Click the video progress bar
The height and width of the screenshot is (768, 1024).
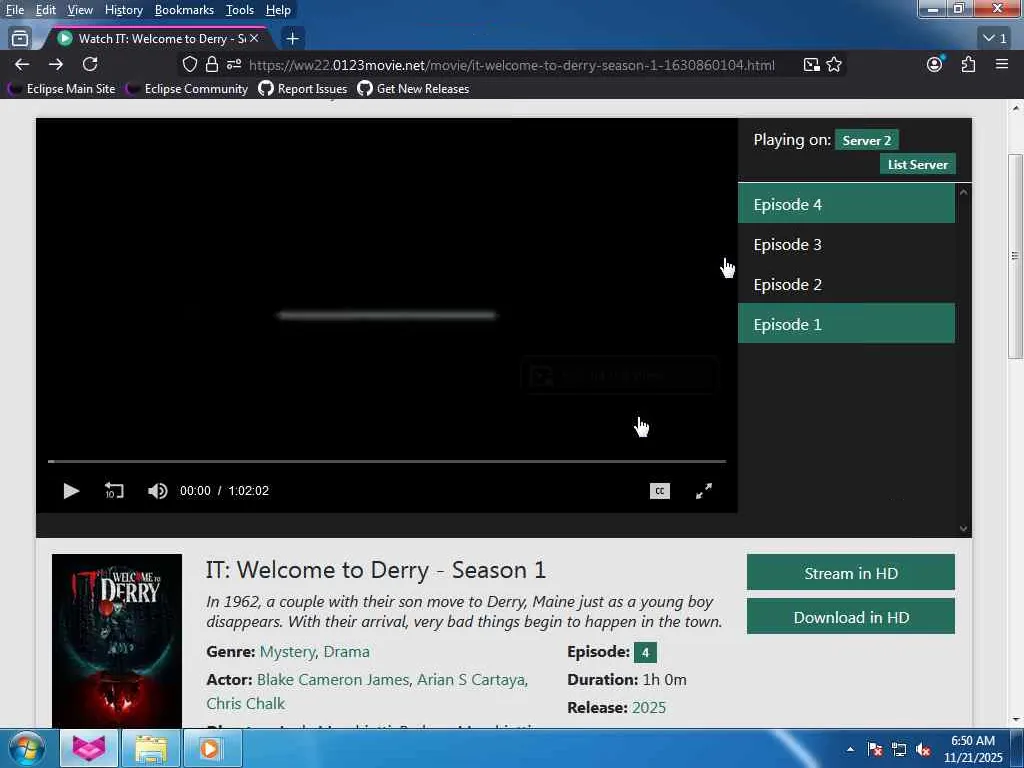387,461
